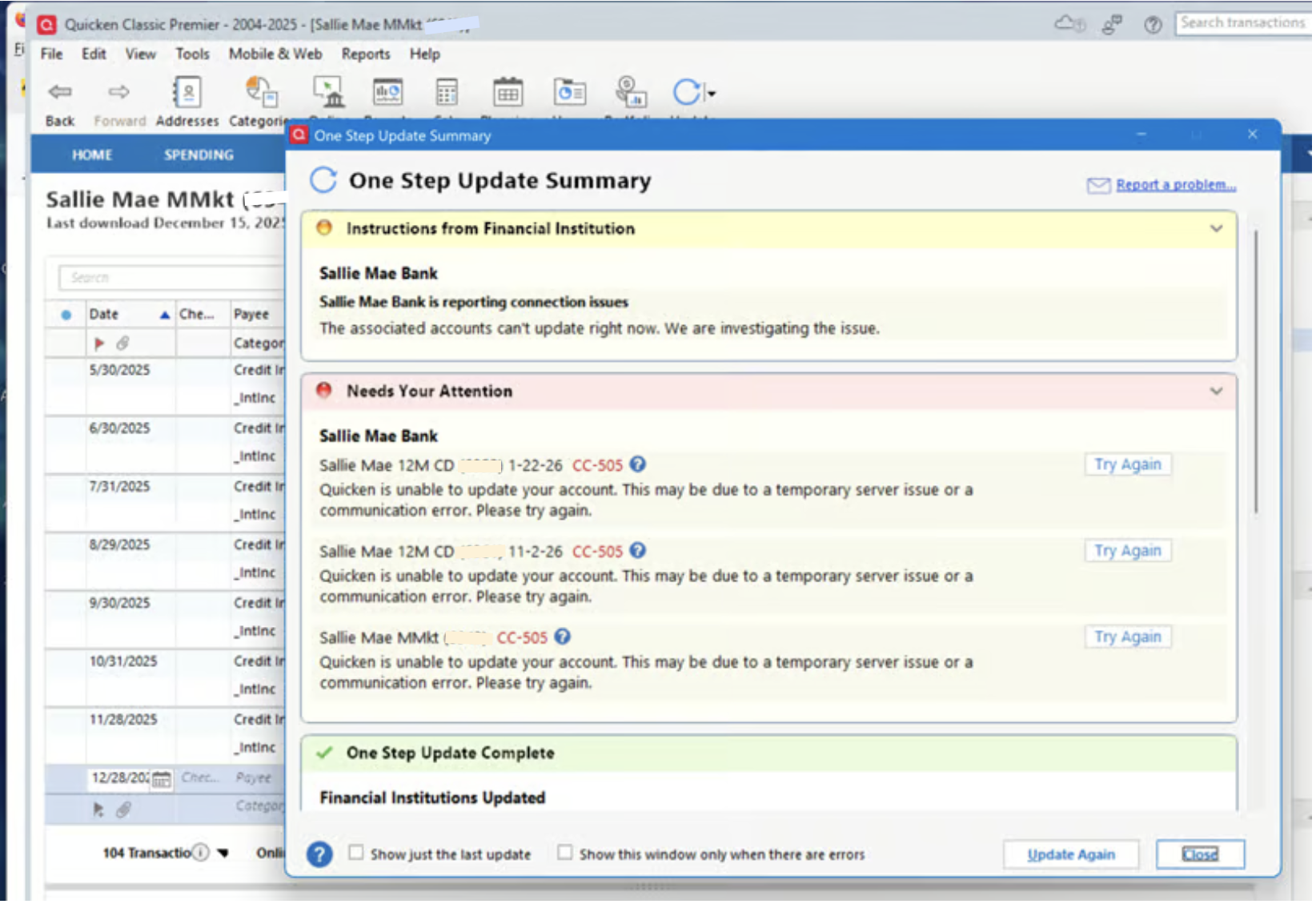Image resolution: width=1316 pixels, height=908 pixels.
Task: Switch to the SPENDING tab
Action: 199,155
